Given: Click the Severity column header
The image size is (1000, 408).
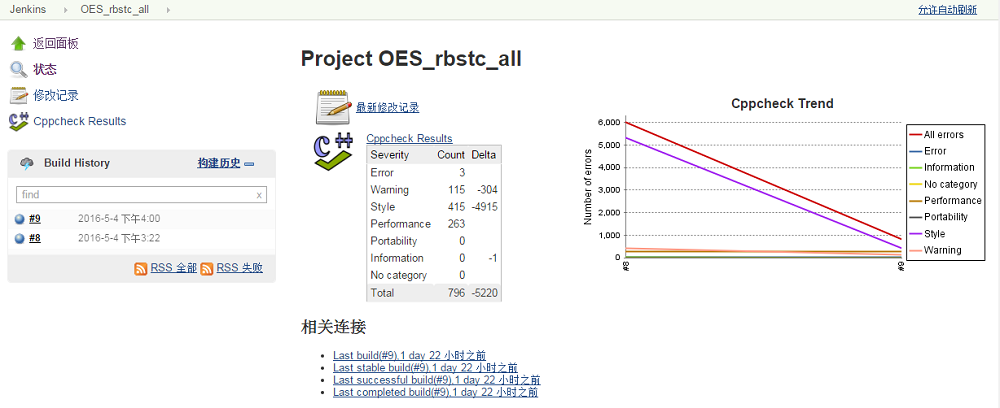Looking at the screenshot, I should coord(390,155).
